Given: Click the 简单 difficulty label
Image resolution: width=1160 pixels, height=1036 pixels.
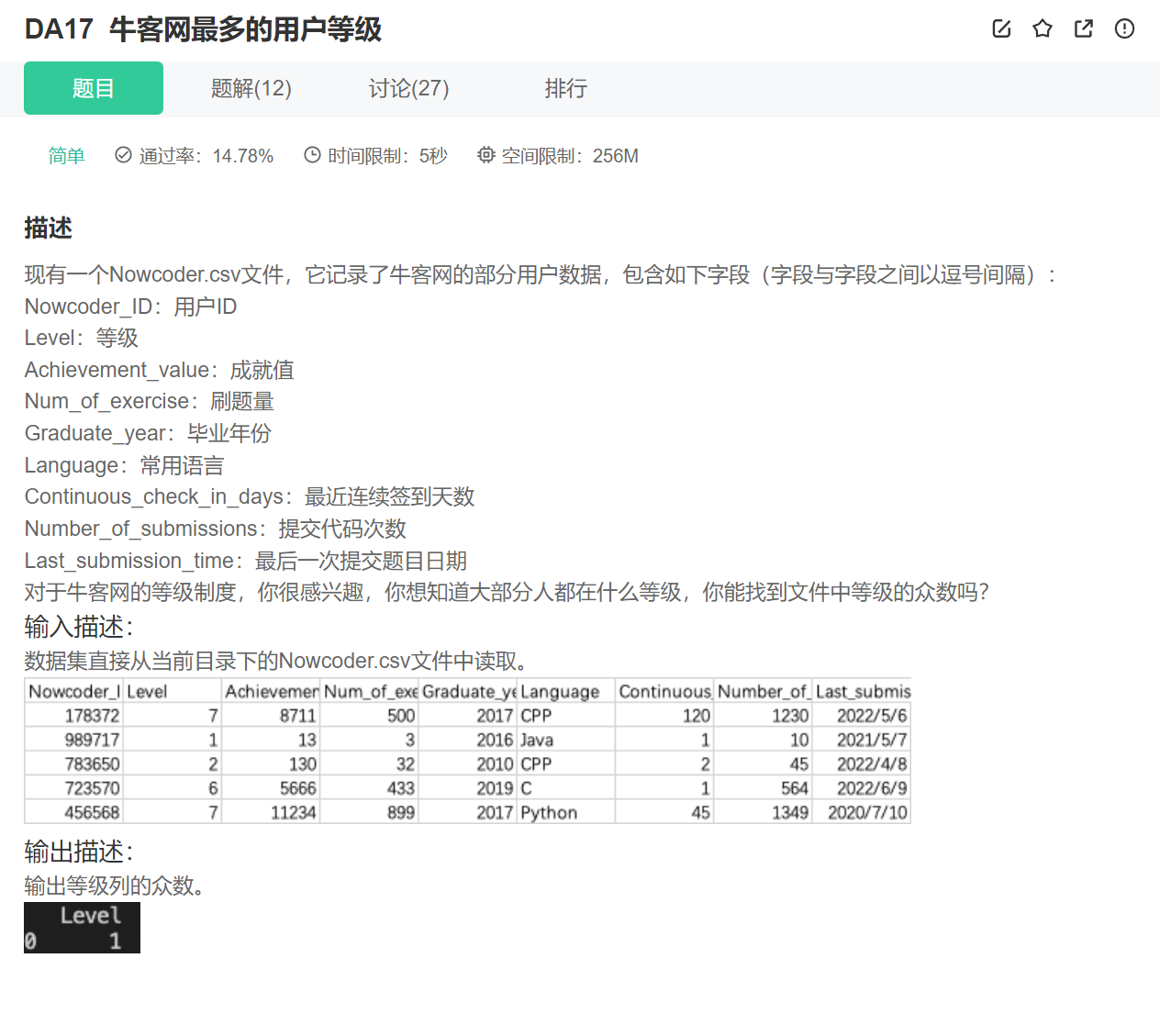Looking at the screenshot, I should pyautogui.click(x=66, y=156).
